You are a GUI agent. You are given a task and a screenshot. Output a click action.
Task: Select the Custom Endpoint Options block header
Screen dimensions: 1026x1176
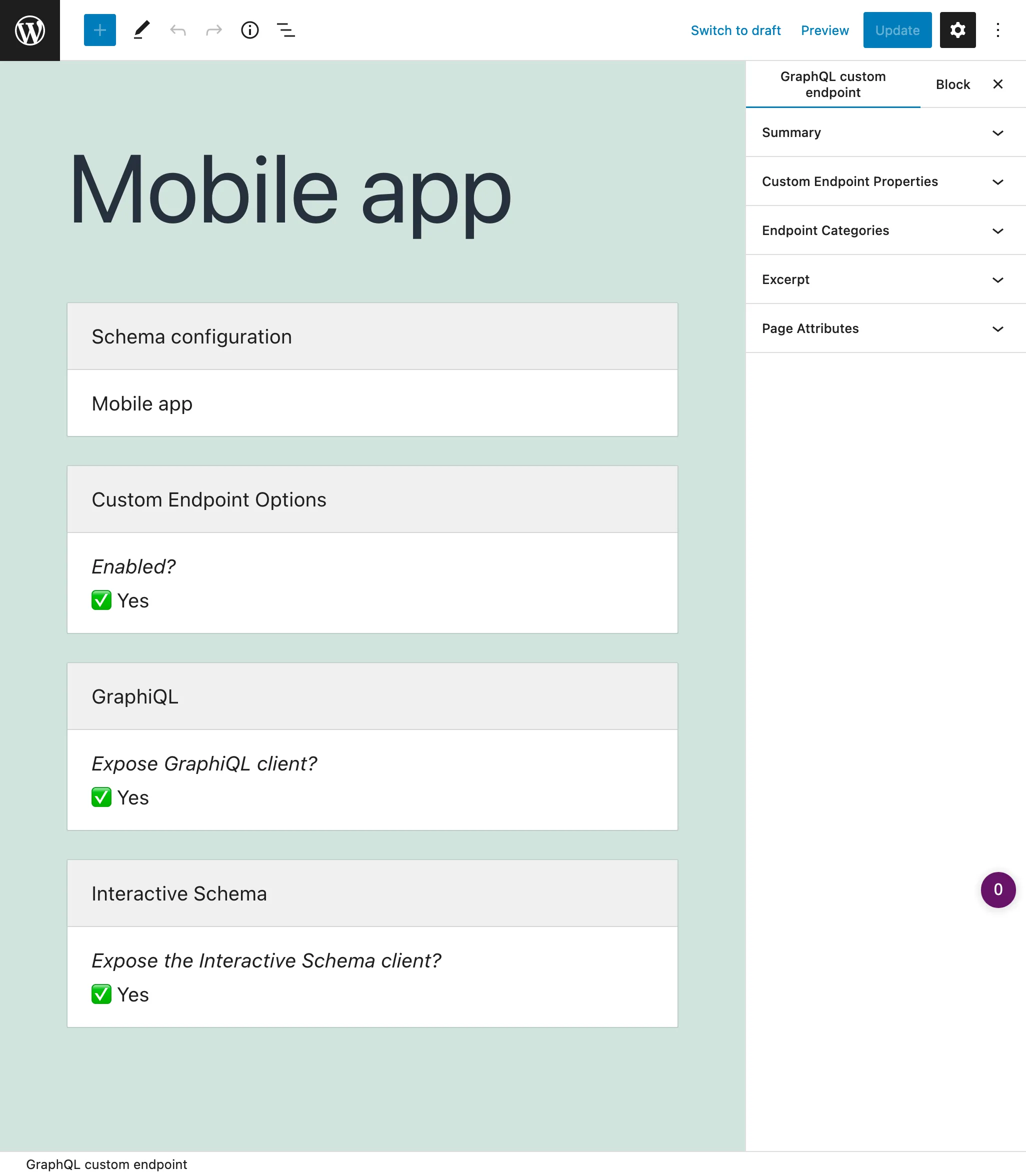[372, 499]
